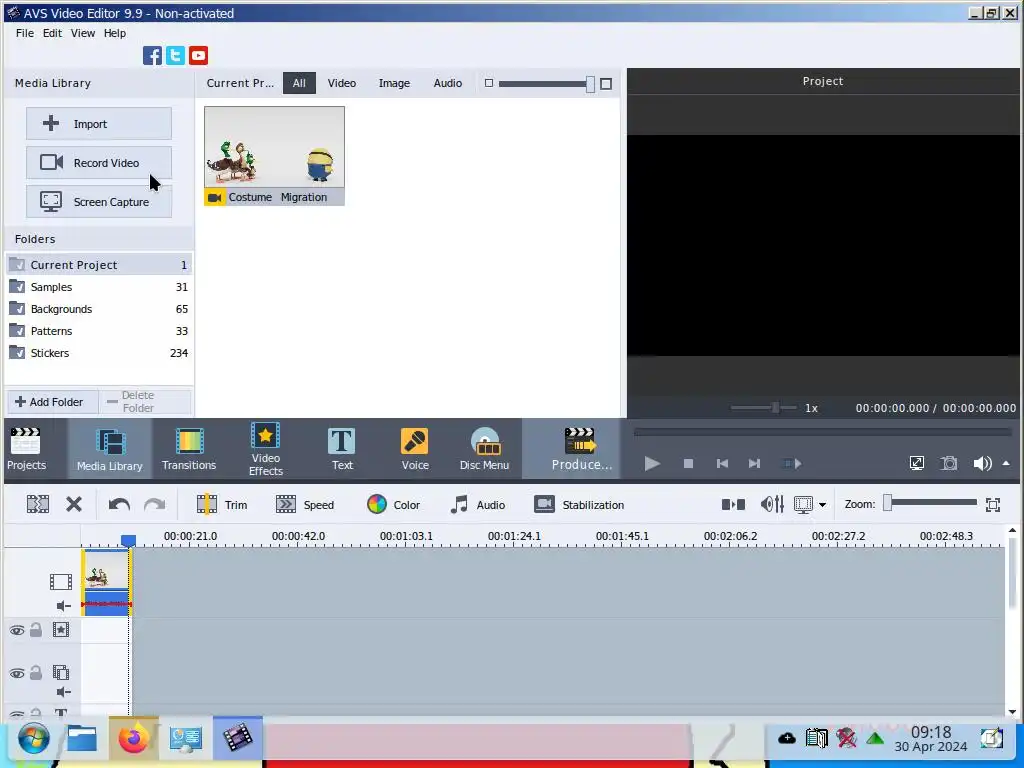Lock the video overlay track
1024x768 pixels.
pos(36,673)
